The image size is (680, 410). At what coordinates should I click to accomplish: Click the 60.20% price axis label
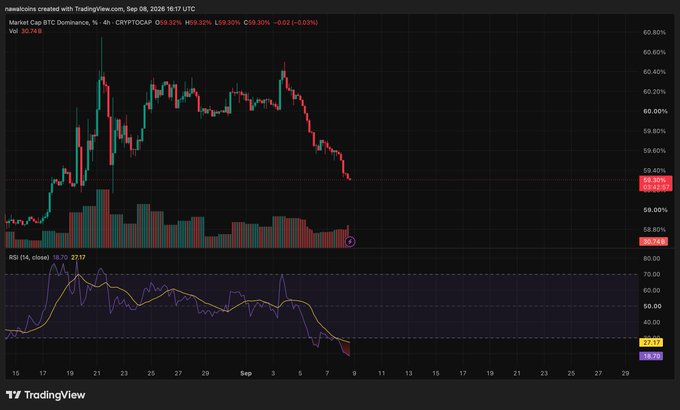(654, 92)
